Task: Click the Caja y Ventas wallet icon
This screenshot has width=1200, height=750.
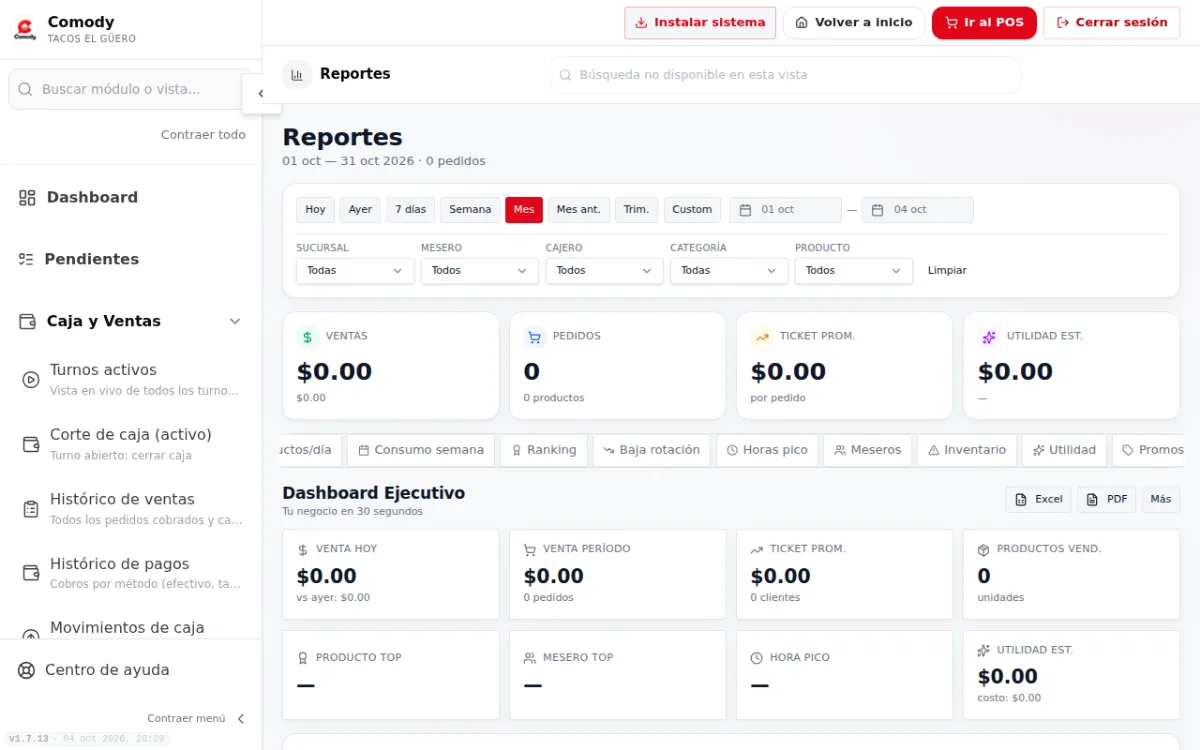Action: pos(27,321)
